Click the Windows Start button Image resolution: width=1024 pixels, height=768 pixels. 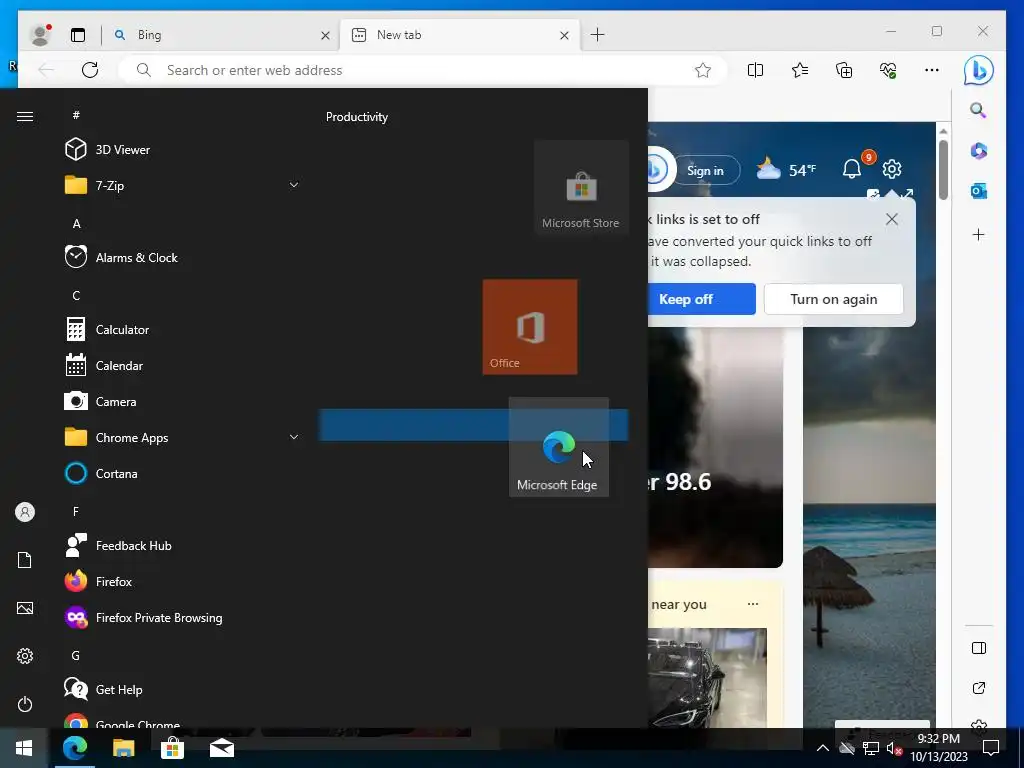(24, 748)
